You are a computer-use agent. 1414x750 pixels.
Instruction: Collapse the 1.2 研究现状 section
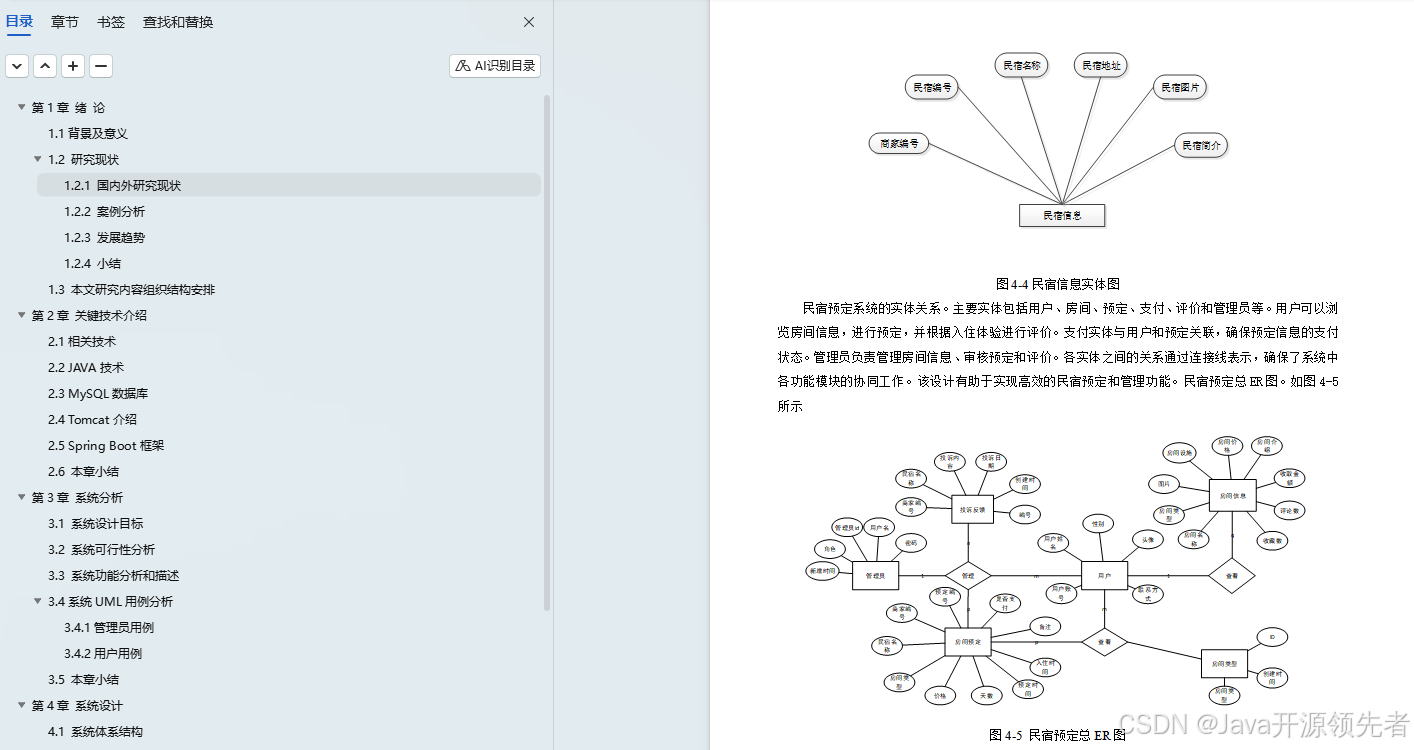pos(37,159)
